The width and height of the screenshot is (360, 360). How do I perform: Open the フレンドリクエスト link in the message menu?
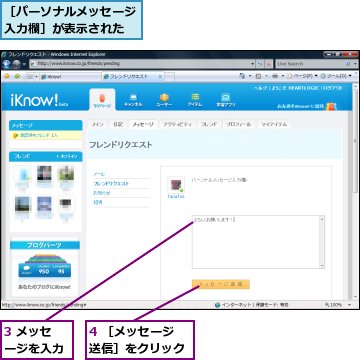111,183
